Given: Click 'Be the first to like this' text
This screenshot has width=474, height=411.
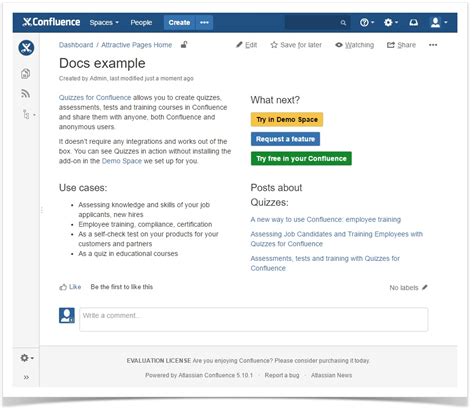Looking at the screenshot, I should click(x=122, y=287).
